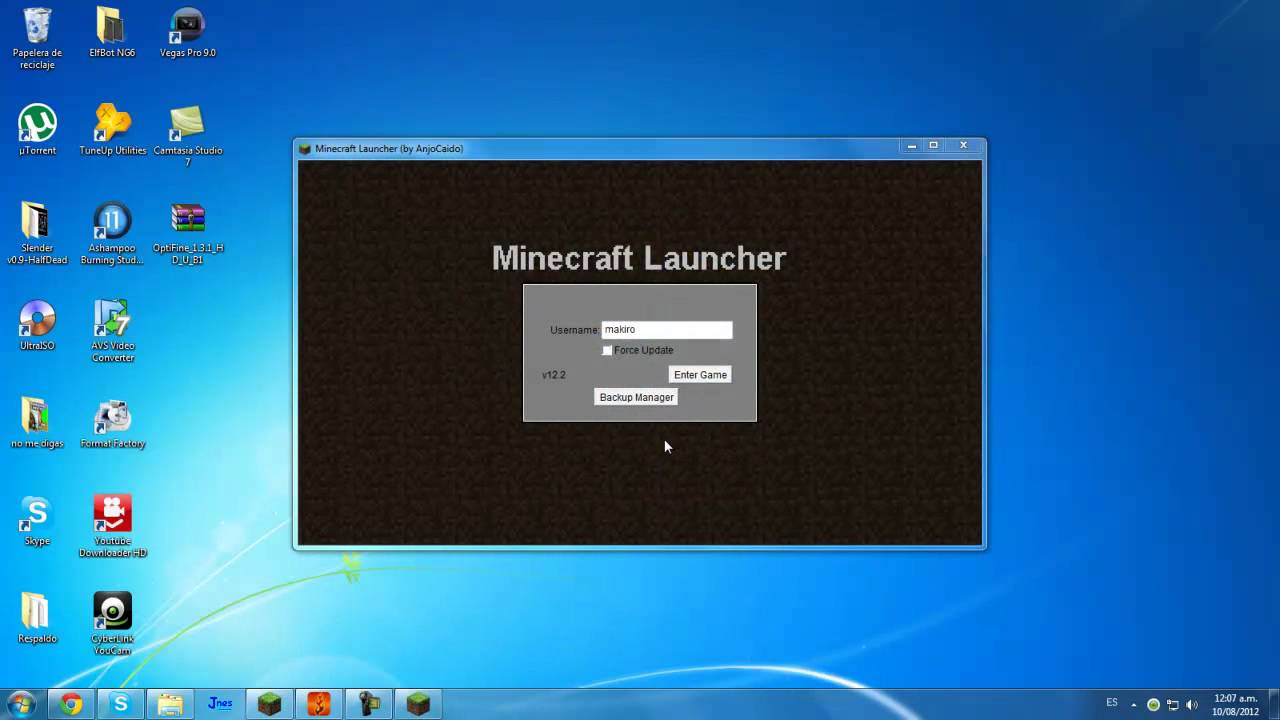
Task: Open Jnes emulator taskbar button
Action: click(x=220, y=704)
